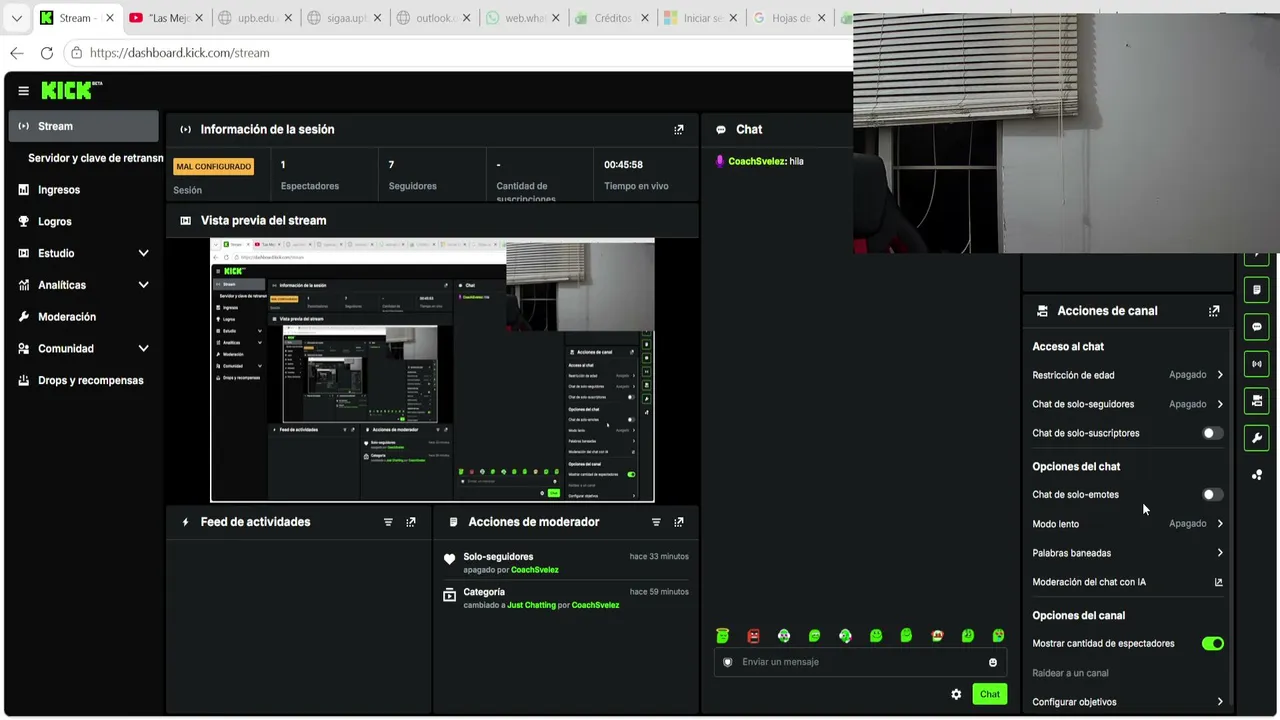Open Configurar objetivos settings
This screenshot has height=720, width=1280.
[1127, 702]
